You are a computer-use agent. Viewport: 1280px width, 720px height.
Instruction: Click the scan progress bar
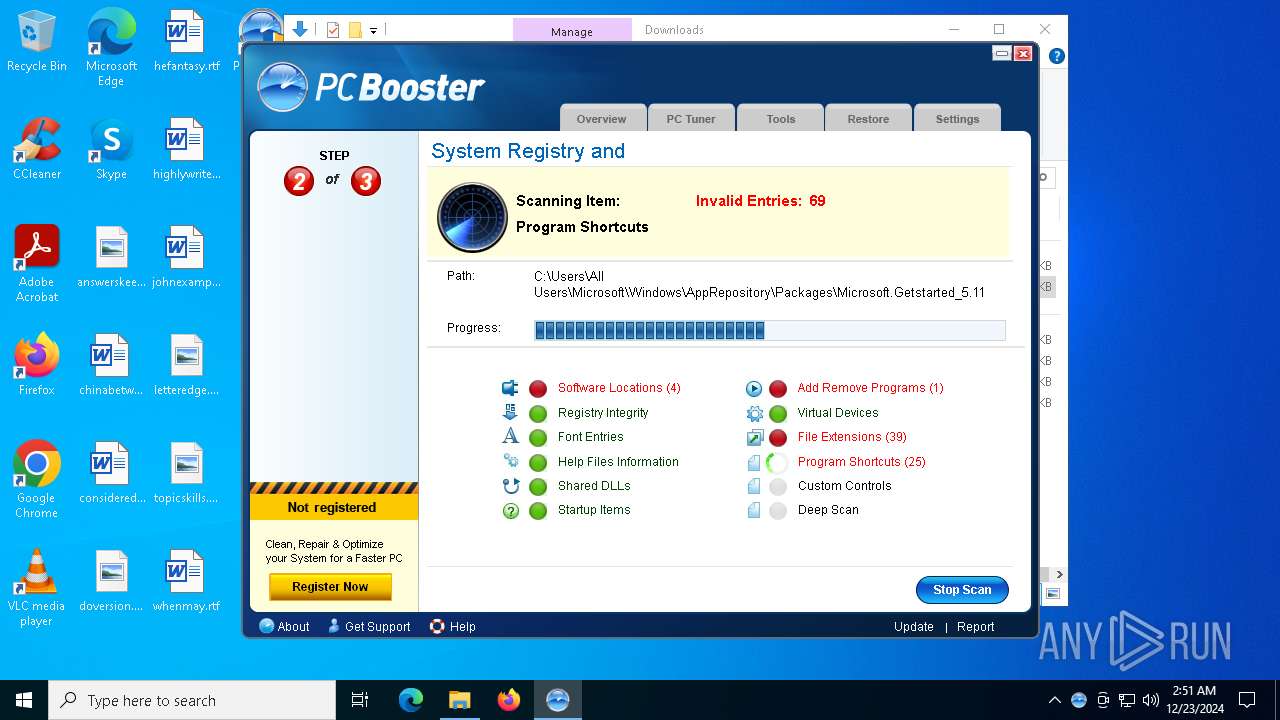tap(770, 330)
